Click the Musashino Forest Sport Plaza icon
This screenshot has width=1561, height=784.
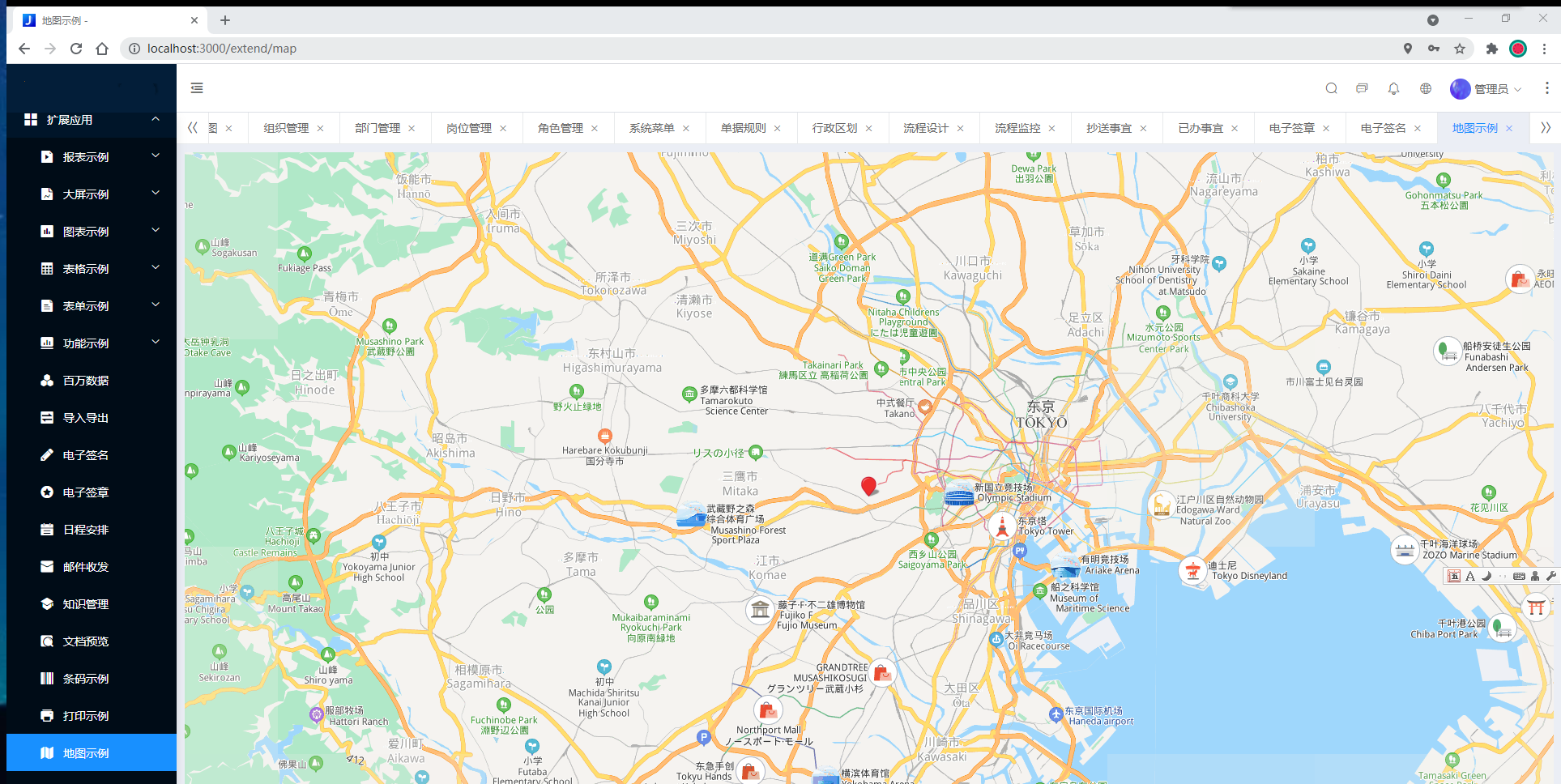click(691, 515)
